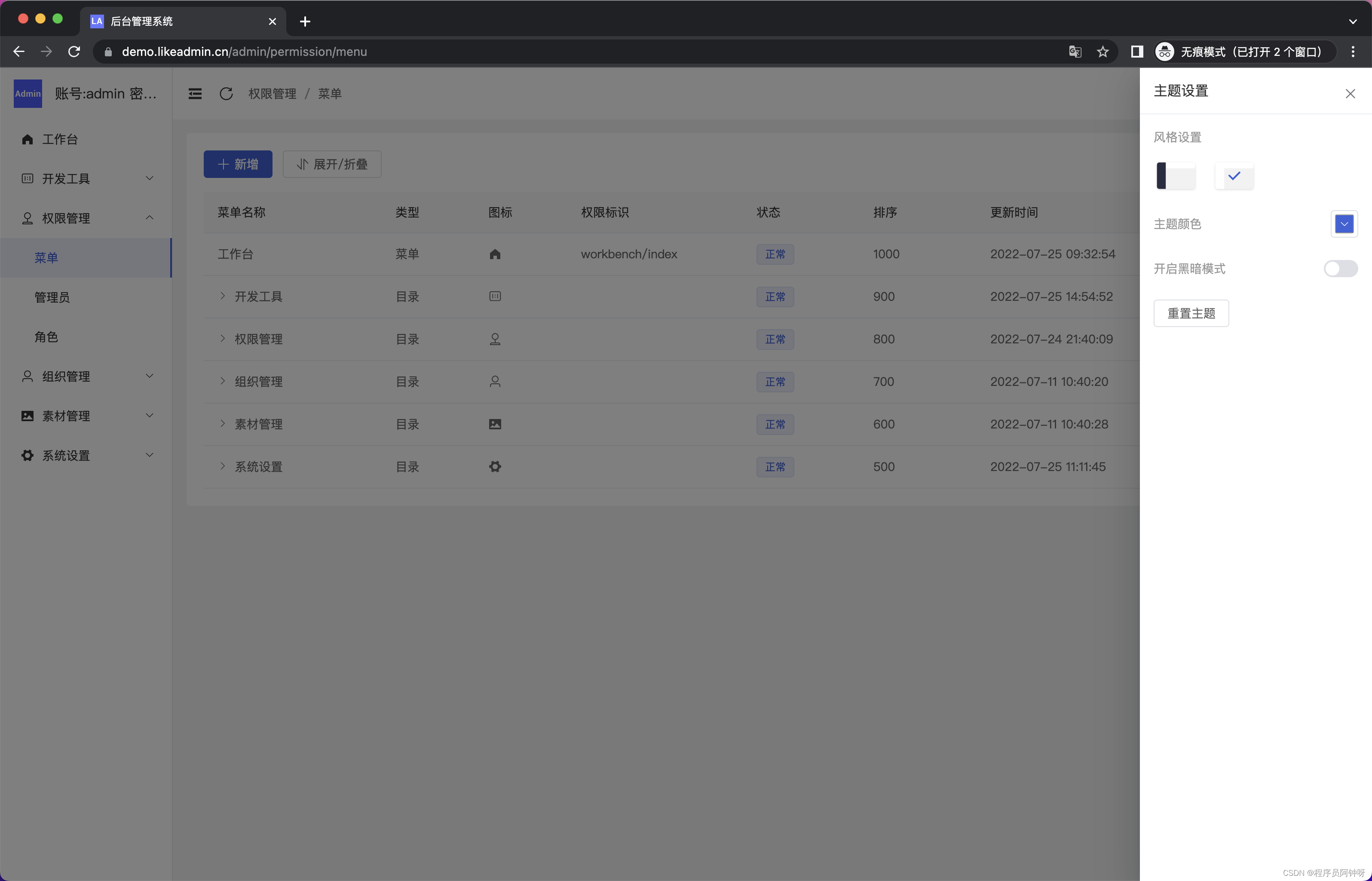
Task: Collapse the 权限管理 sidebar submenu
Action: pos(86,218)
